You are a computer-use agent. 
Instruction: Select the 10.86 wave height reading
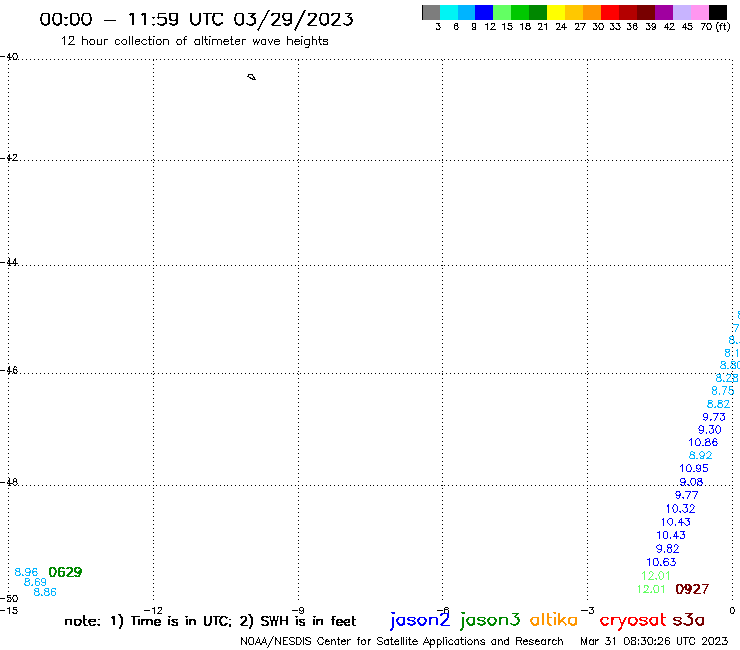click(703, 442)
